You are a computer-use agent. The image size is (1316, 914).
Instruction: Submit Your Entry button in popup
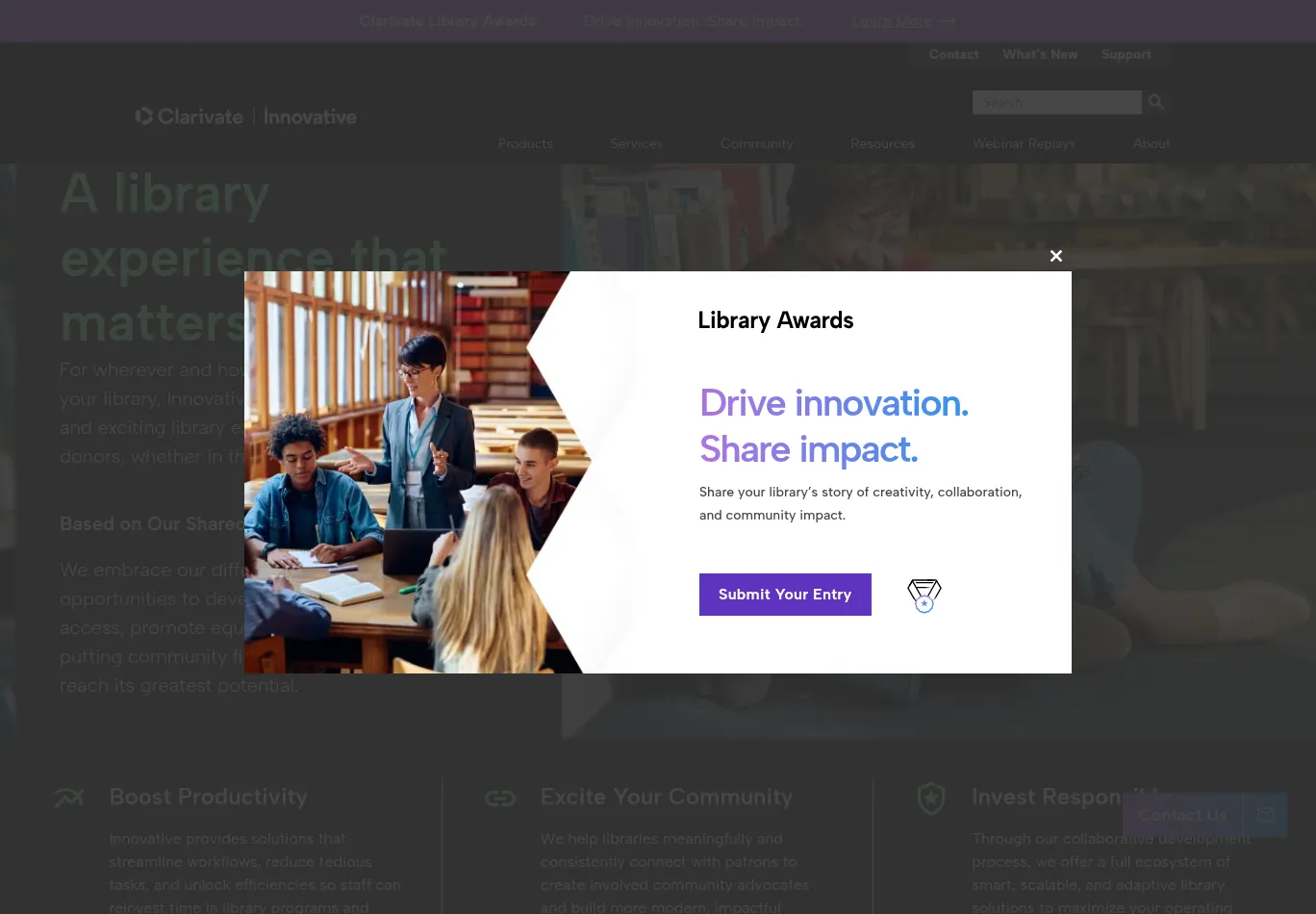pos(785,595)
